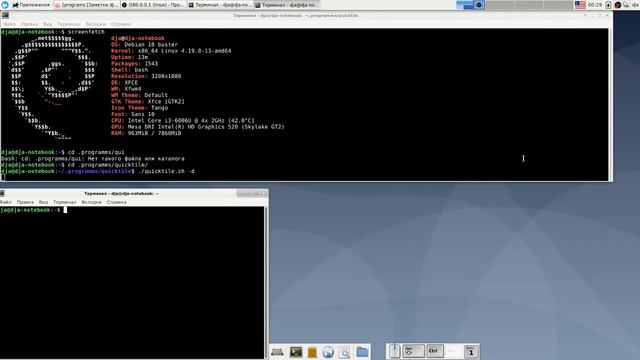
Task: Open Вкладки menu in quicktile terminal window
Action: click(x=96, y=24)
